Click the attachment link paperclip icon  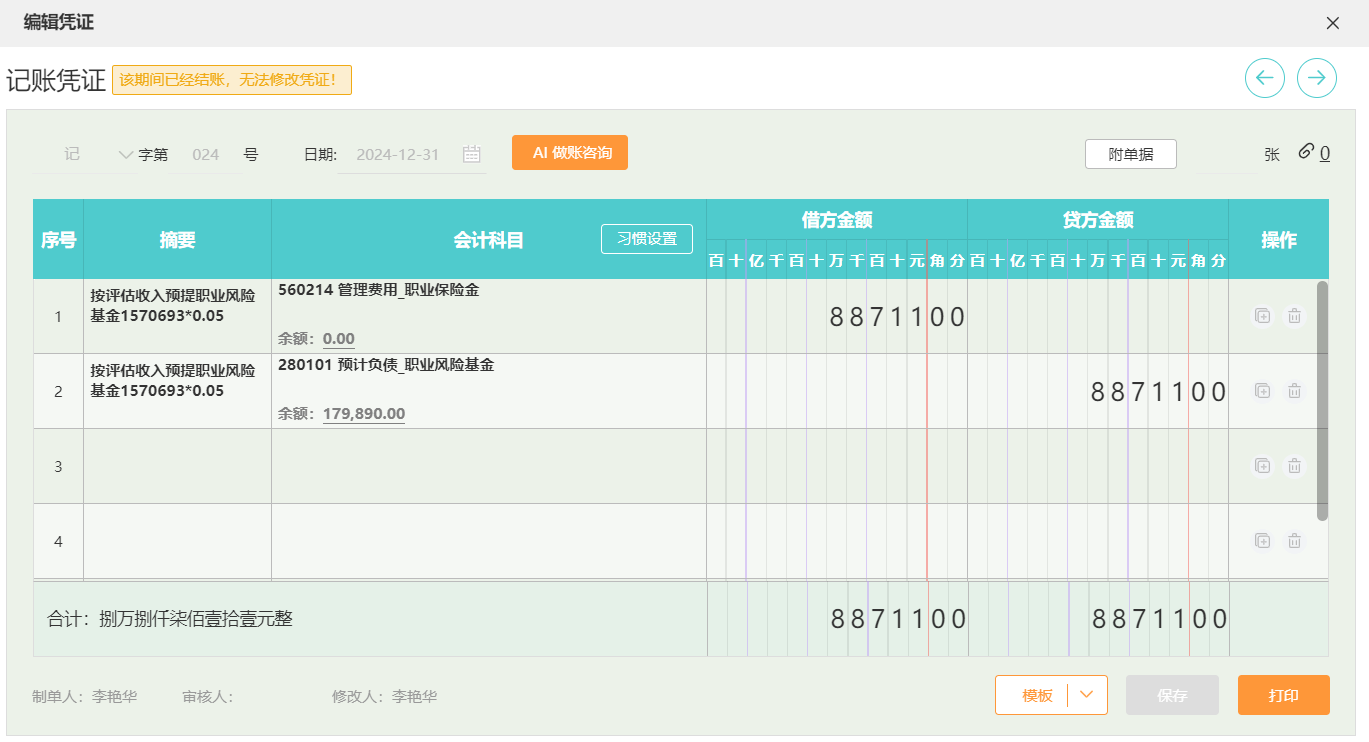[x=1306, y=152]
